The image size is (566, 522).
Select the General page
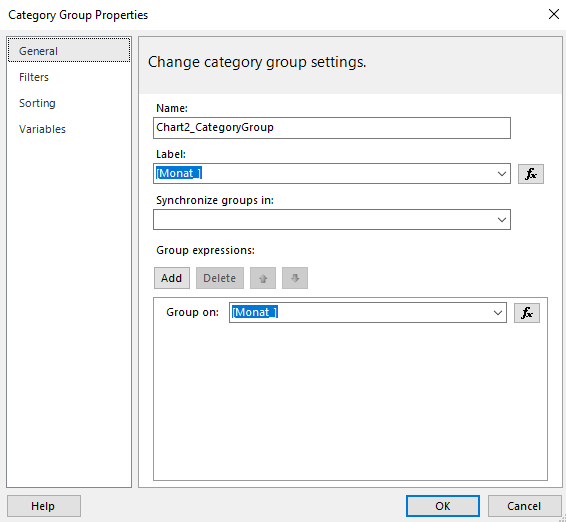pos(69,51)
